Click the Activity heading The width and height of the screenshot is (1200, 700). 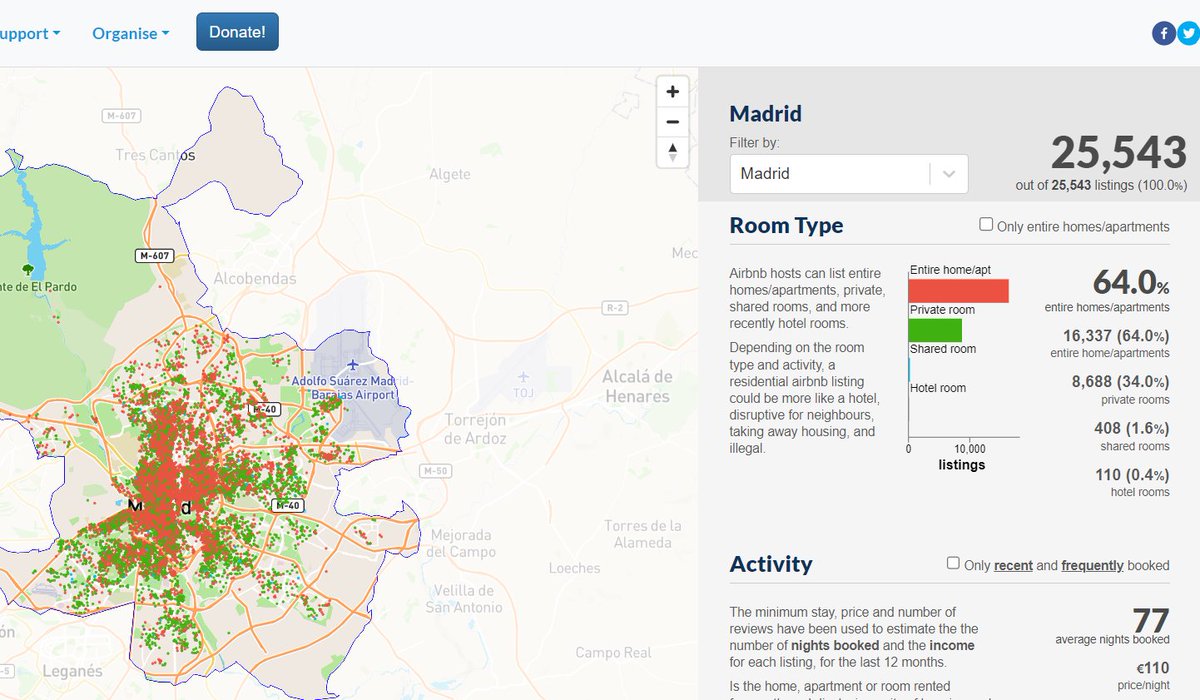[x=771, y=564]
